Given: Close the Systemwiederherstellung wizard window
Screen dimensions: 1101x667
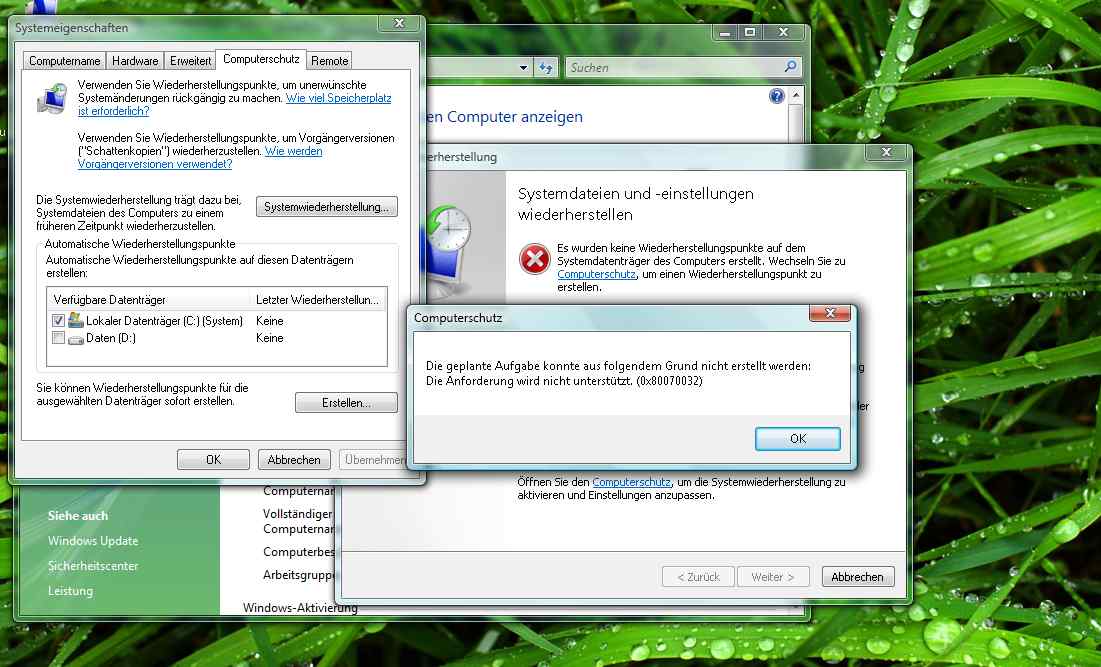Looking at the screenshot, I should tap(886, 152).
